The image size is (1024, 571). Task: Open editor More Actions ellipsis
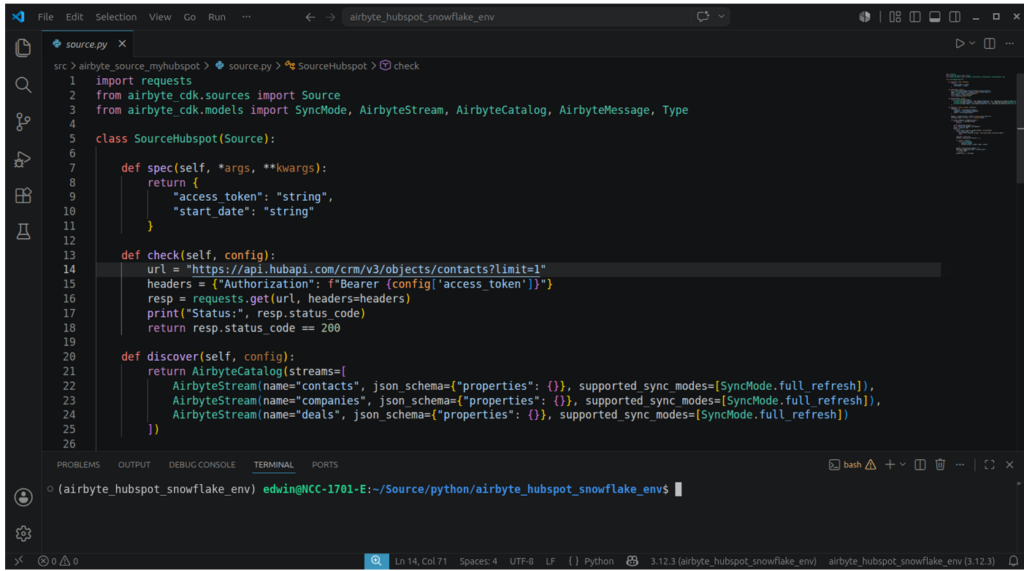pyautogui.click(x=1010, y=44)
